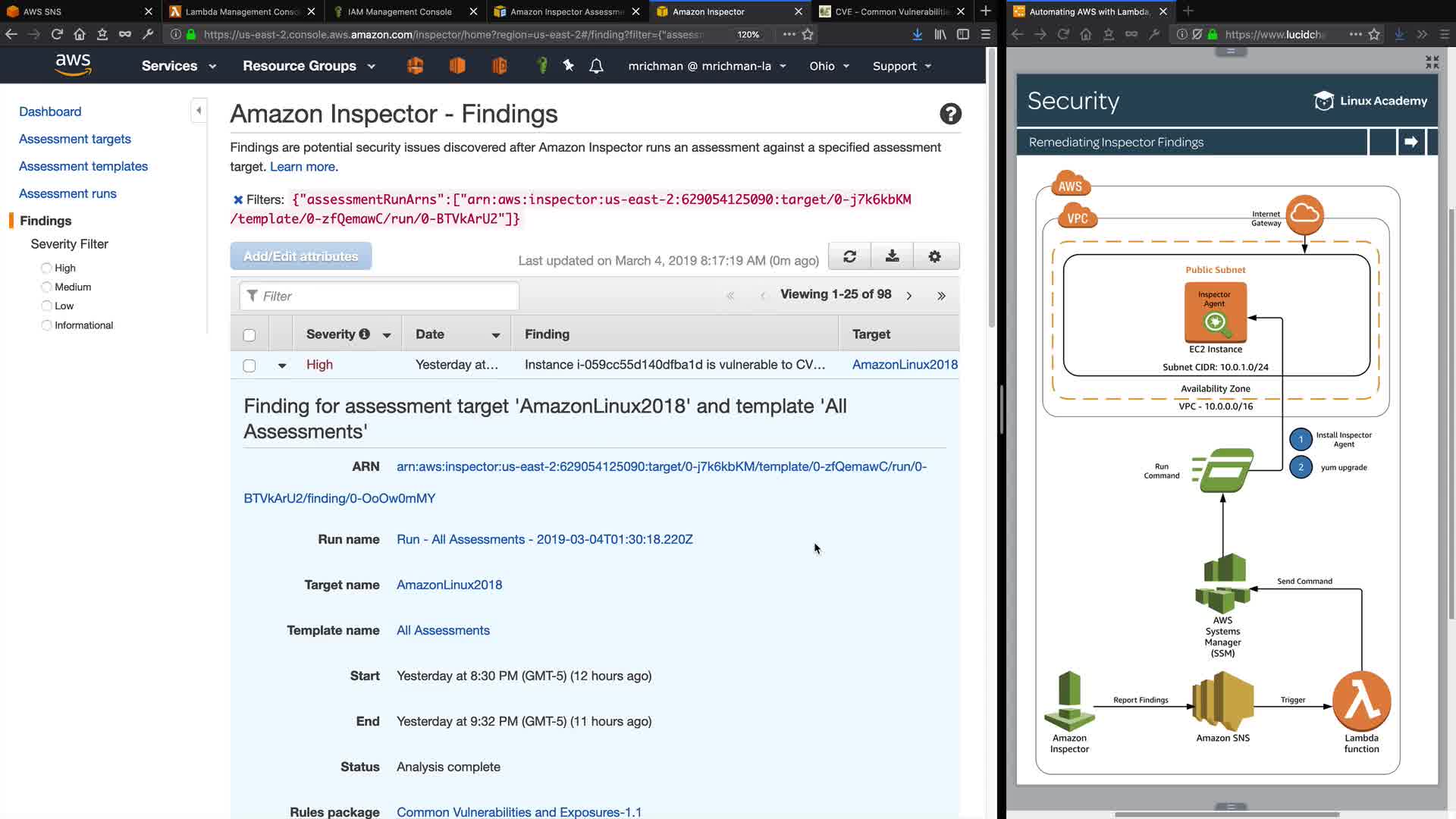Click the AWS notifications bell icon
This screenshot has height=819, width=1456.
[596, 66]
